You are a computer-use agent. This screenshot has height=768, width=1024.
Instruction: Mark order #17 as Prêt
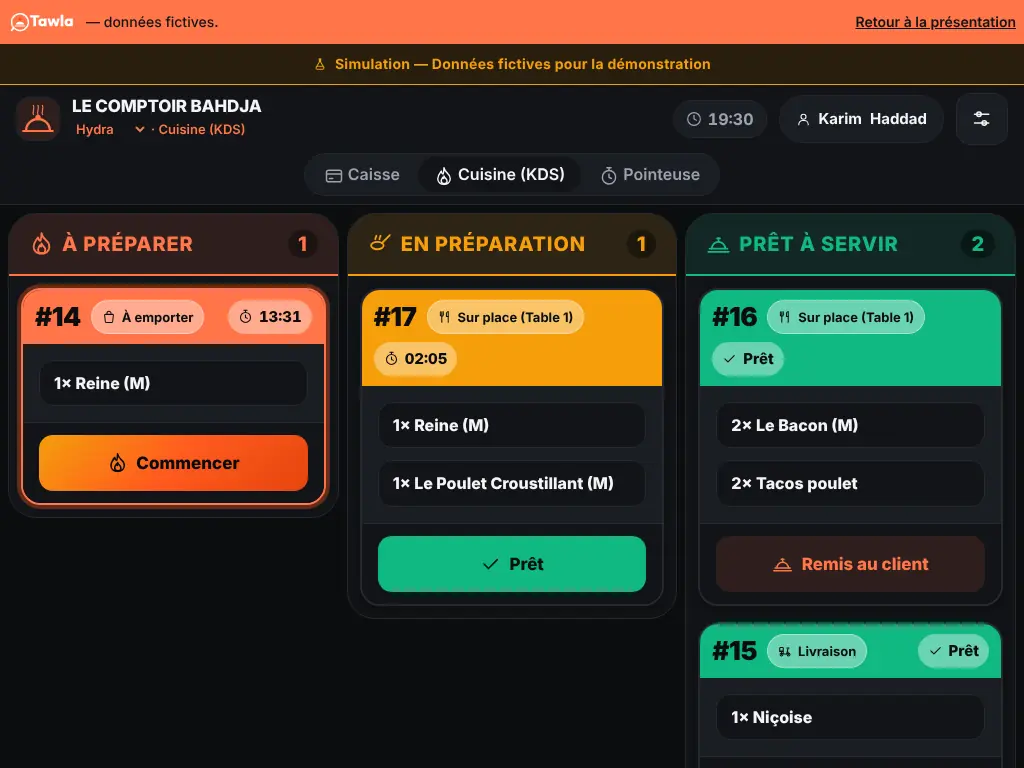coord(512,564)
